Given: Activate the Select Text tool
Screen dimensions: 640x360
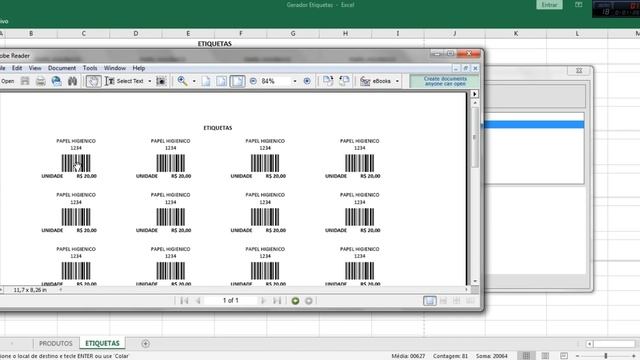Looking at the screenshot, I should [124, 81].
